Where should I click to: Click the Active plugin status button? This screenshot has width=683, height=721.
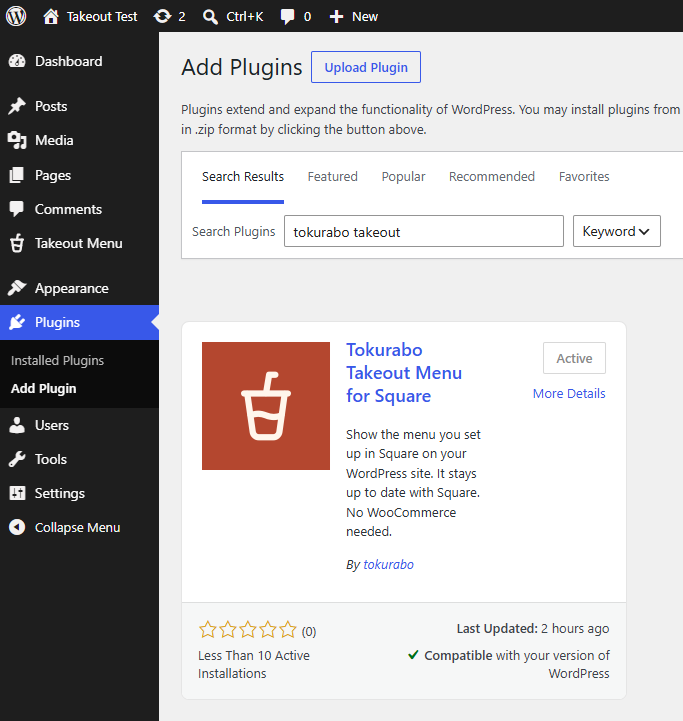(x=574, y=358)
